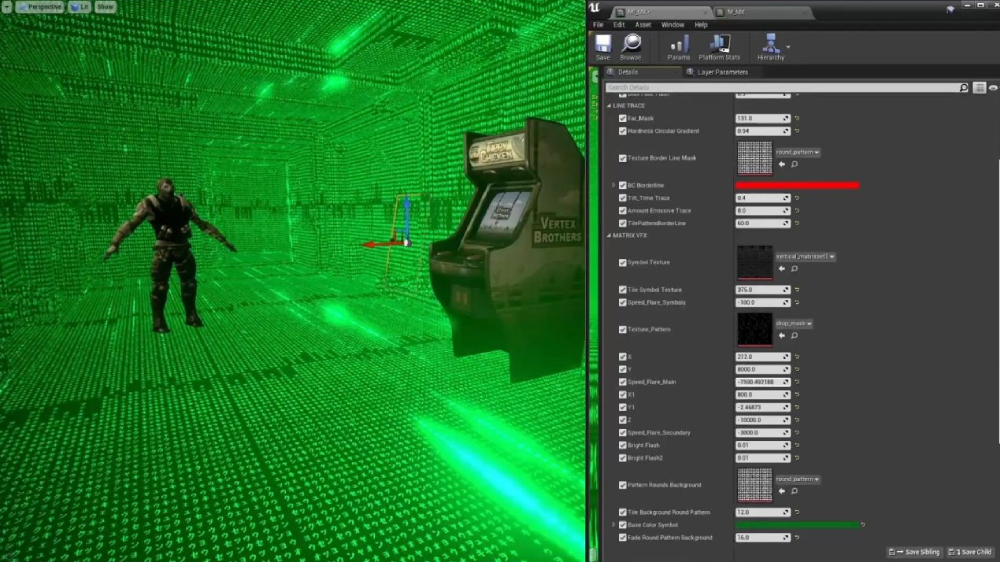Viewport: 1000px width, 562px height.
Task: Open the File menu
Action: pos(598,25)
